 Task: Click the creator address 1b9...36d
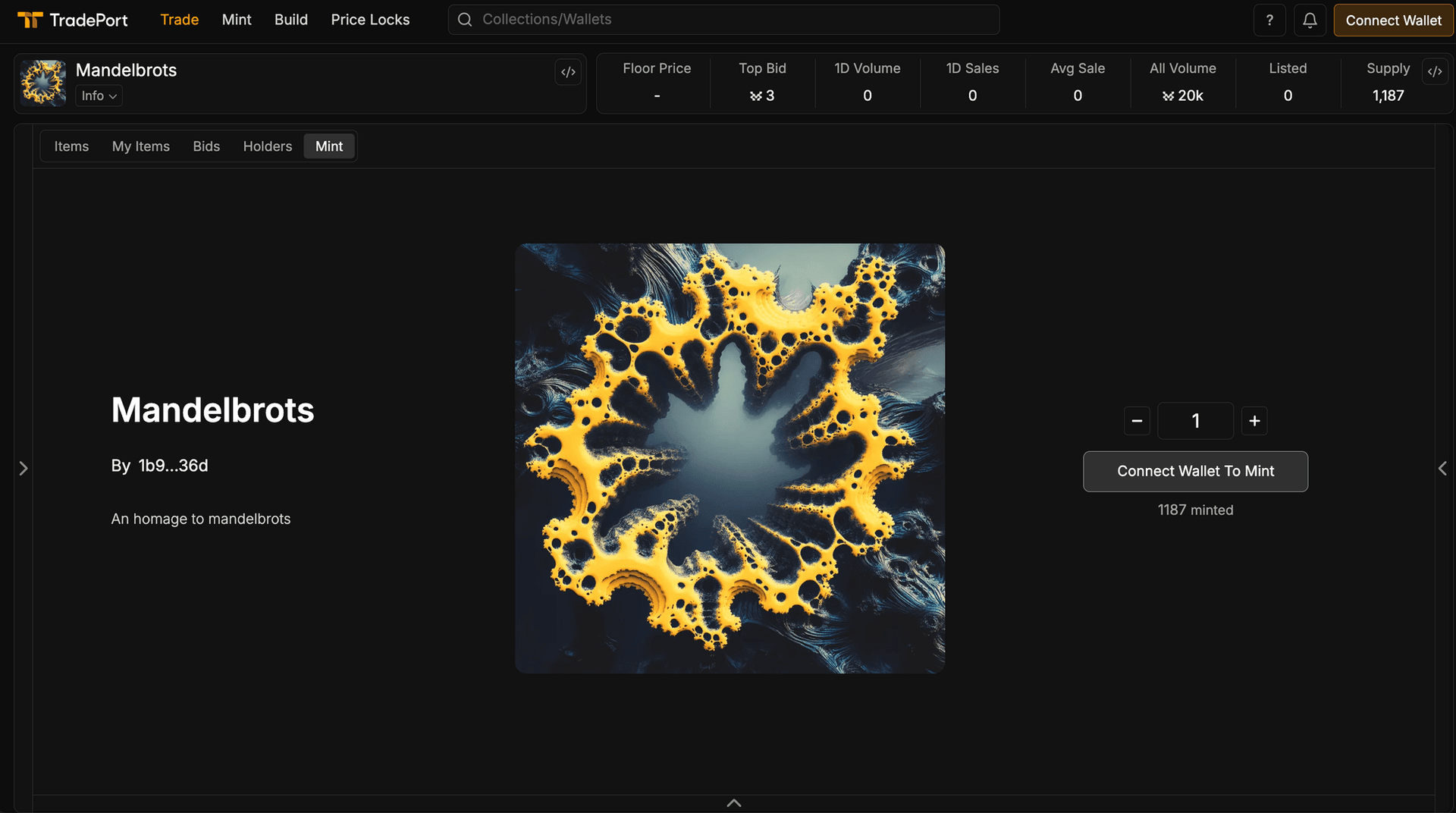point(173,466)
